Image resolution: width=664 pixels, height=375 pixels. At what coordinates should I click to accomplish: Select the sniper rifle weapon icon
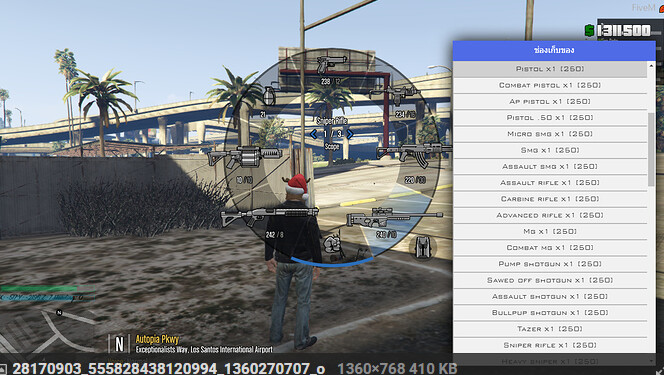coord(394,217)
